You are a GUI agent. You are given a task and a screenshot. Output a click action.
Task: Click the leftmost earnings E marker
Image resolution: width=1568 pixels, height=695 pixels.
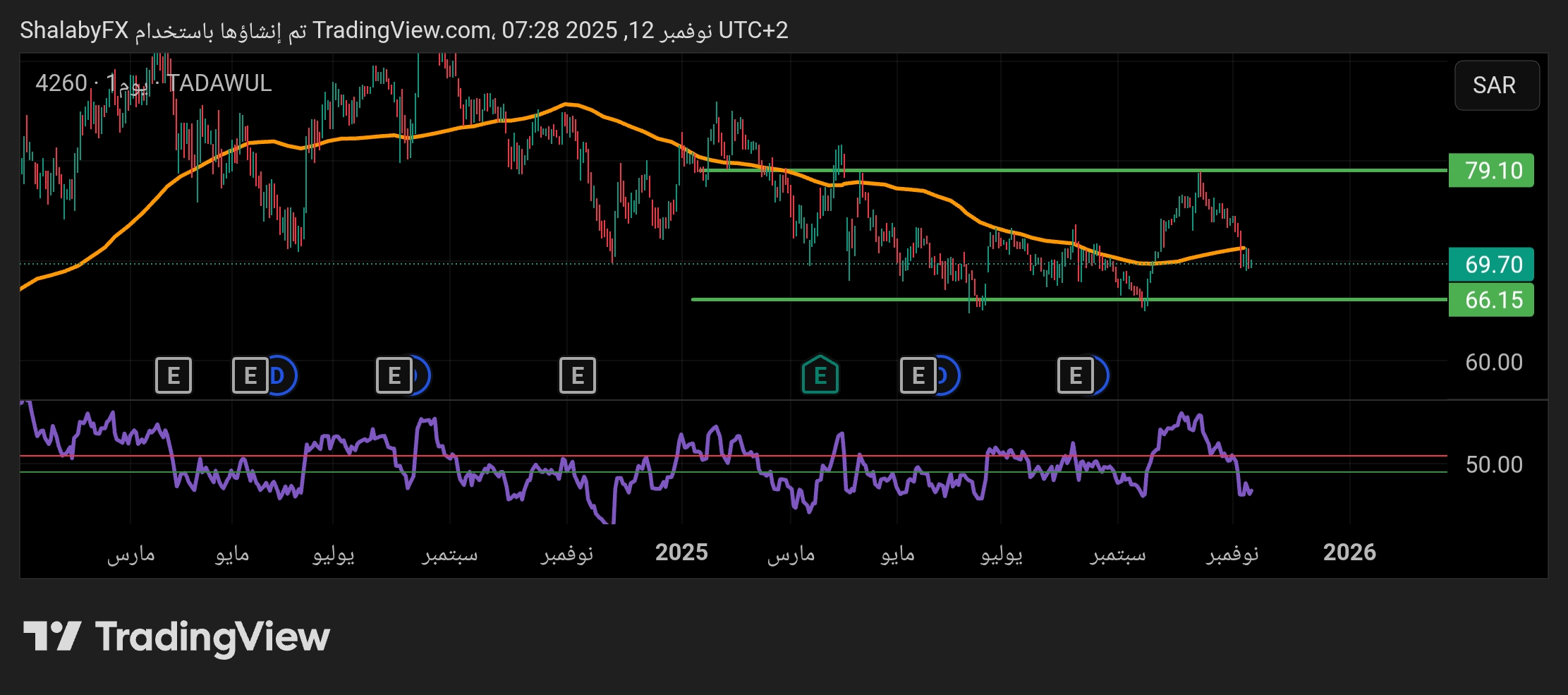pos(174,375)
